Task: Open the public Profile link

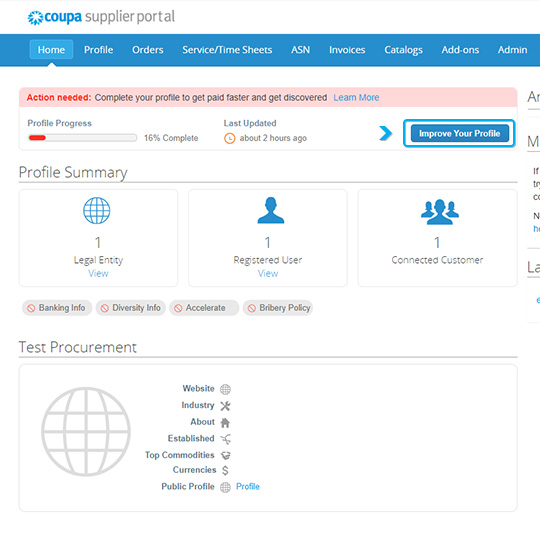Action: [248, 486]
